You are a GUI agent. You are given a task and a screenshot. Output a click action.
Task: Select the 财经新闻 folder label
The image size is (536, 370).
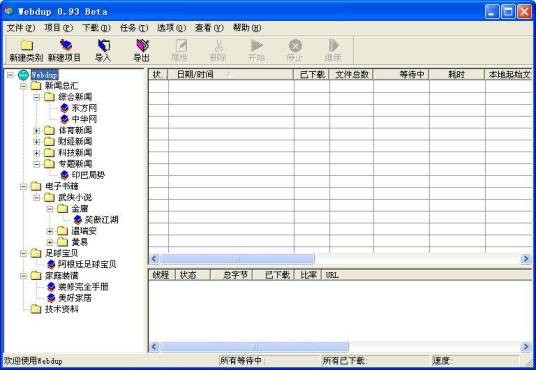click(x=75, y=142)
